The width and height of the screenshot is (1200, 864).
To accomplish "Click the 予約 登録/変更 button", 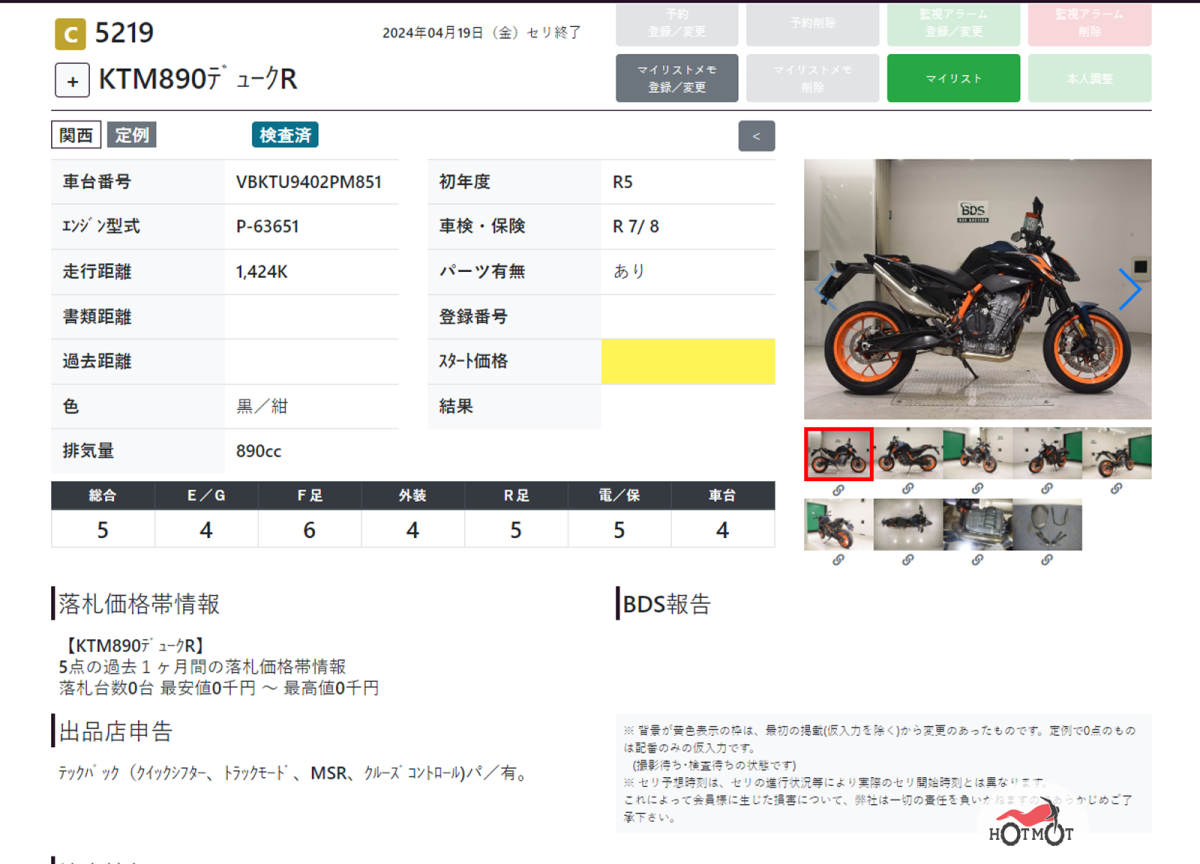I will click(x=677, y=24).
